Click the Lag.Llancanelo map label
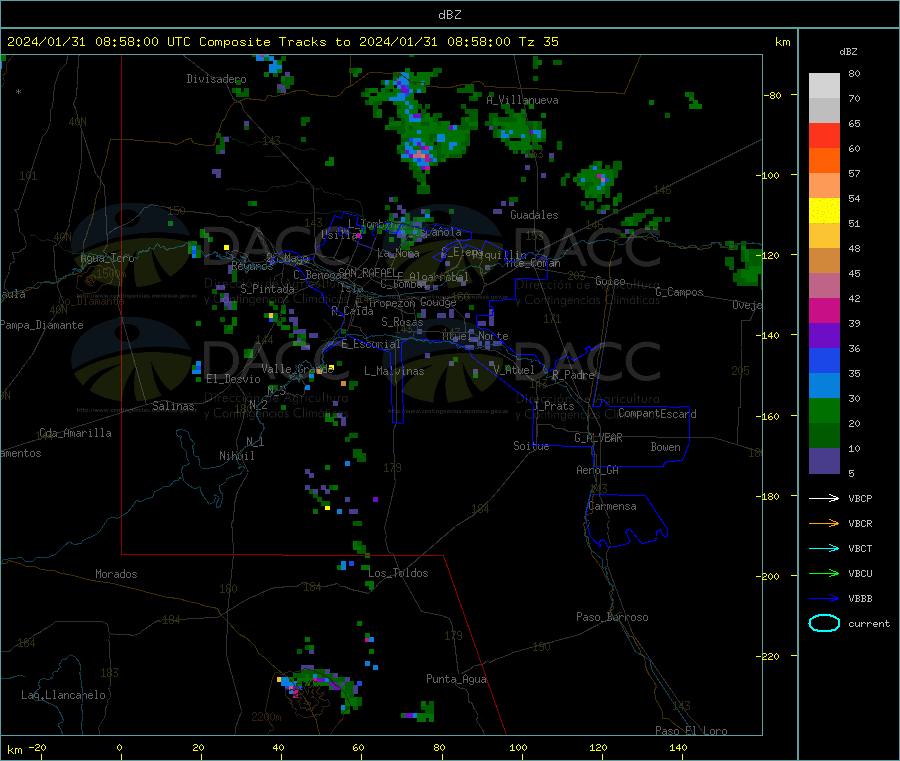Viewport: 900px width, 761px height. coord(63,695)
